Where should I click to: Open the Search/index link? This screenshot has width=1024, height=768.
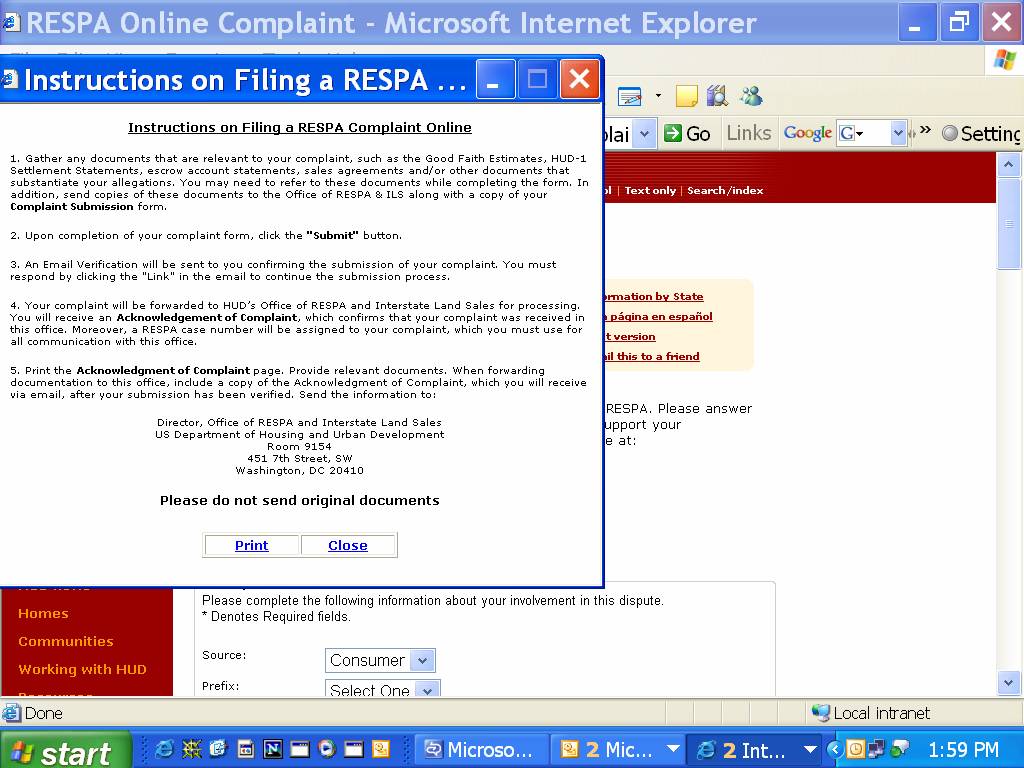(x=725, y=191)
